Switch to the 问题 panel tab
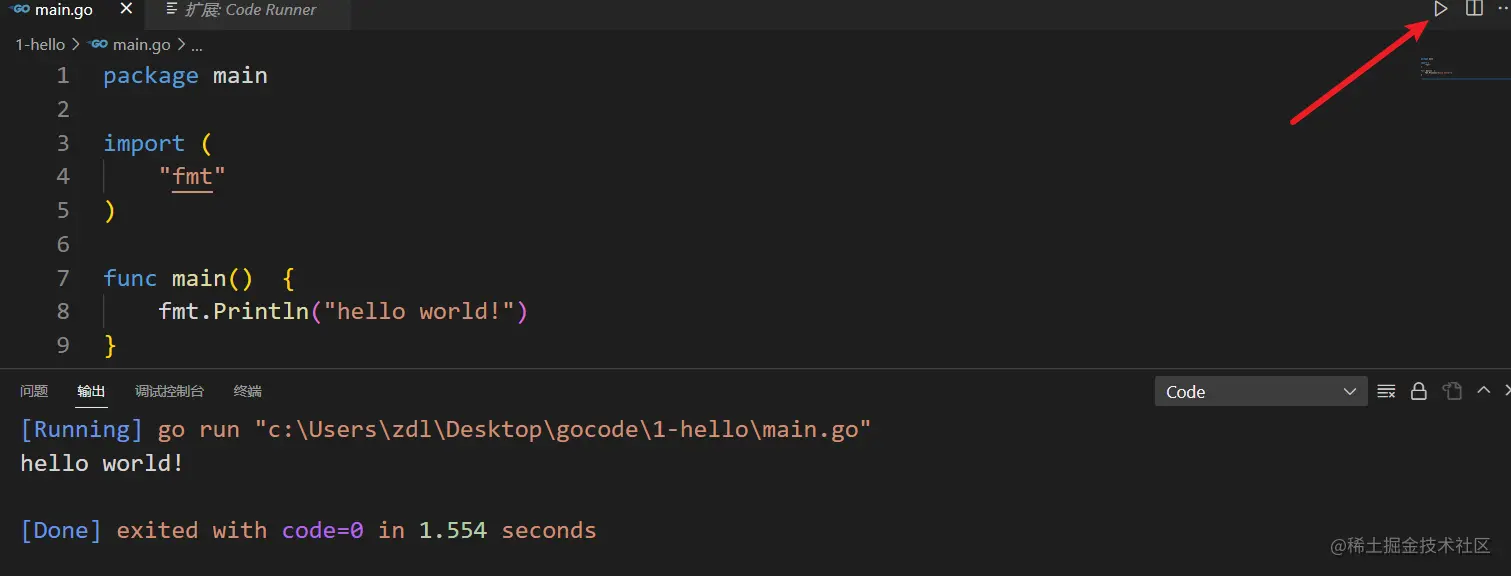Screen dimensions: 1511x576 coord(34,391)
